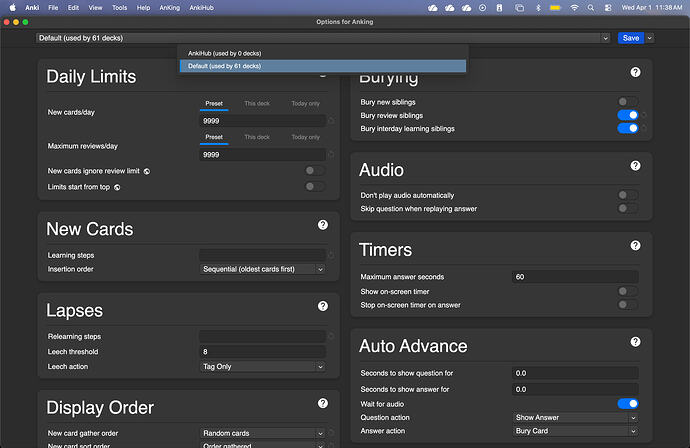Screen dimensions: 690x448
Task: Enable Bury new siblings
Action: pyautogui.click(x=628, y=102)
